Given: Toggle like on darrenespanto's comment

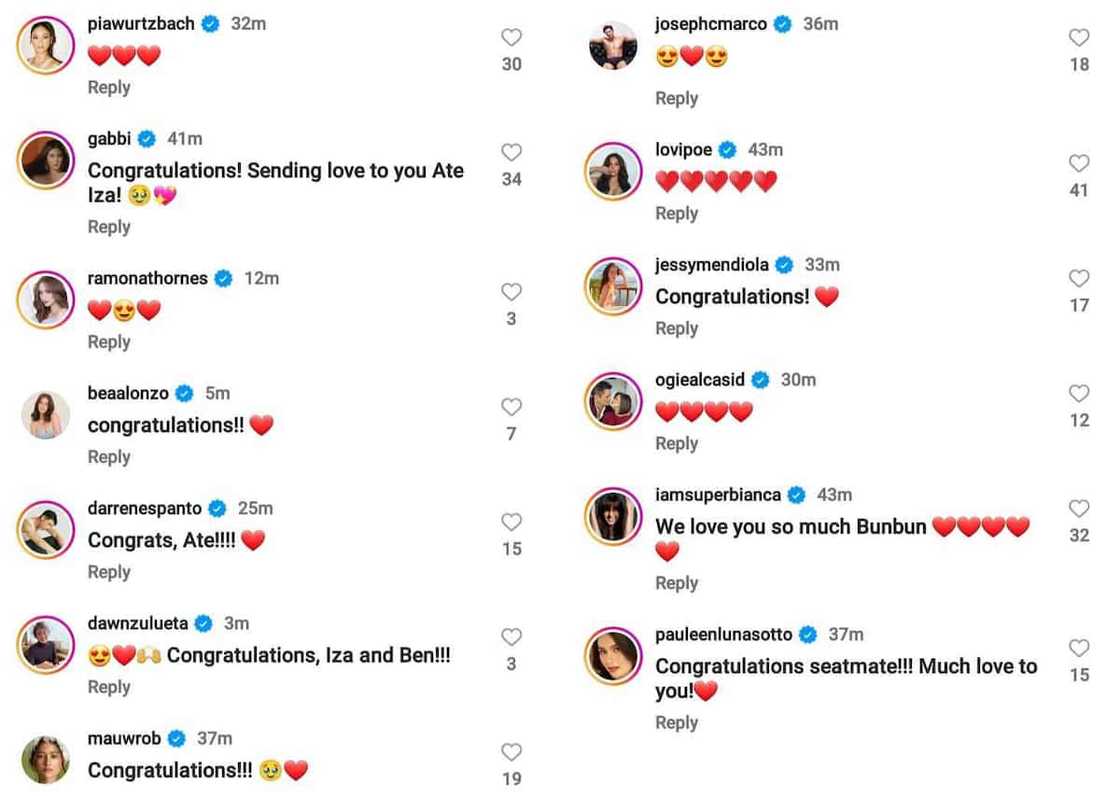Looking at the screenshot, I should click(x=511, y=522).
